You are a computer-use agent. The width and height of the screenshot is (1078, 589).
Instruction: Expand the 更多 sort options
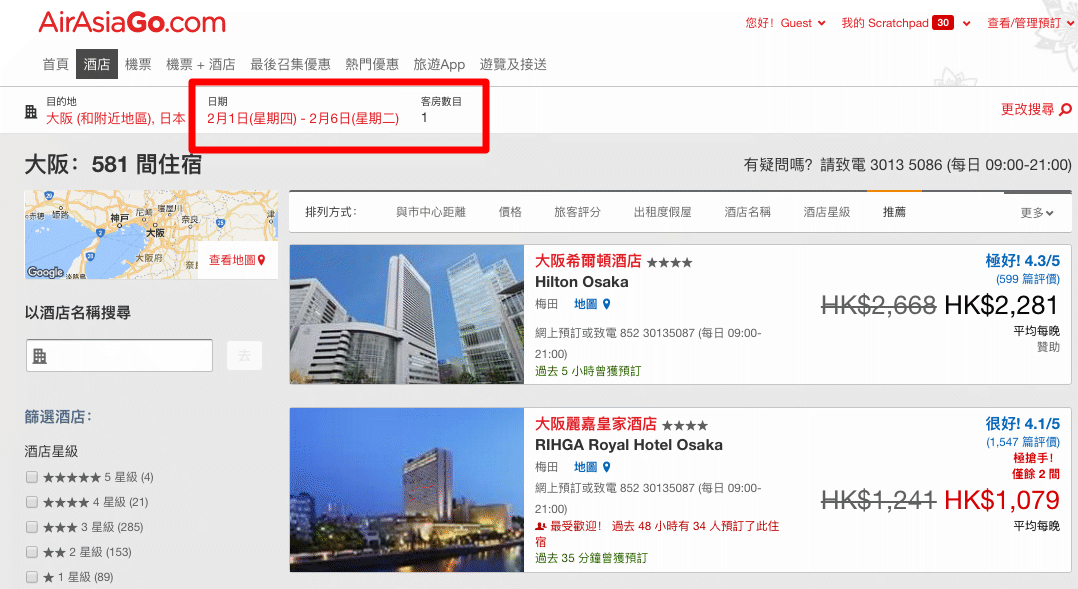pyautogui.click(x=1037, y=213)
